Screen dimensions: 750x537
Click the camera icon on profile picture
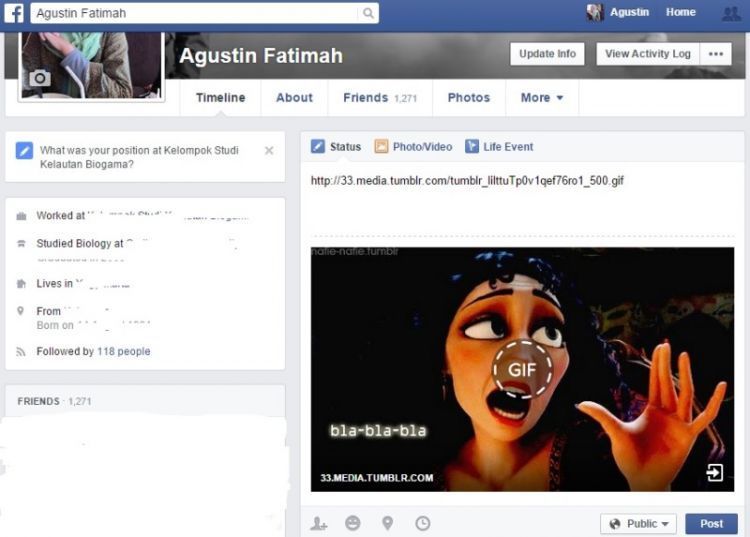click(40, 77)
